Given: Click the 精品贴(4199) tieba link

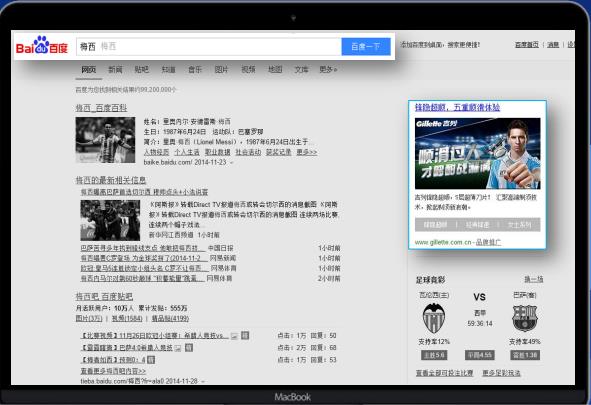Looking at the screenshot, I should (x=170, y=318).
